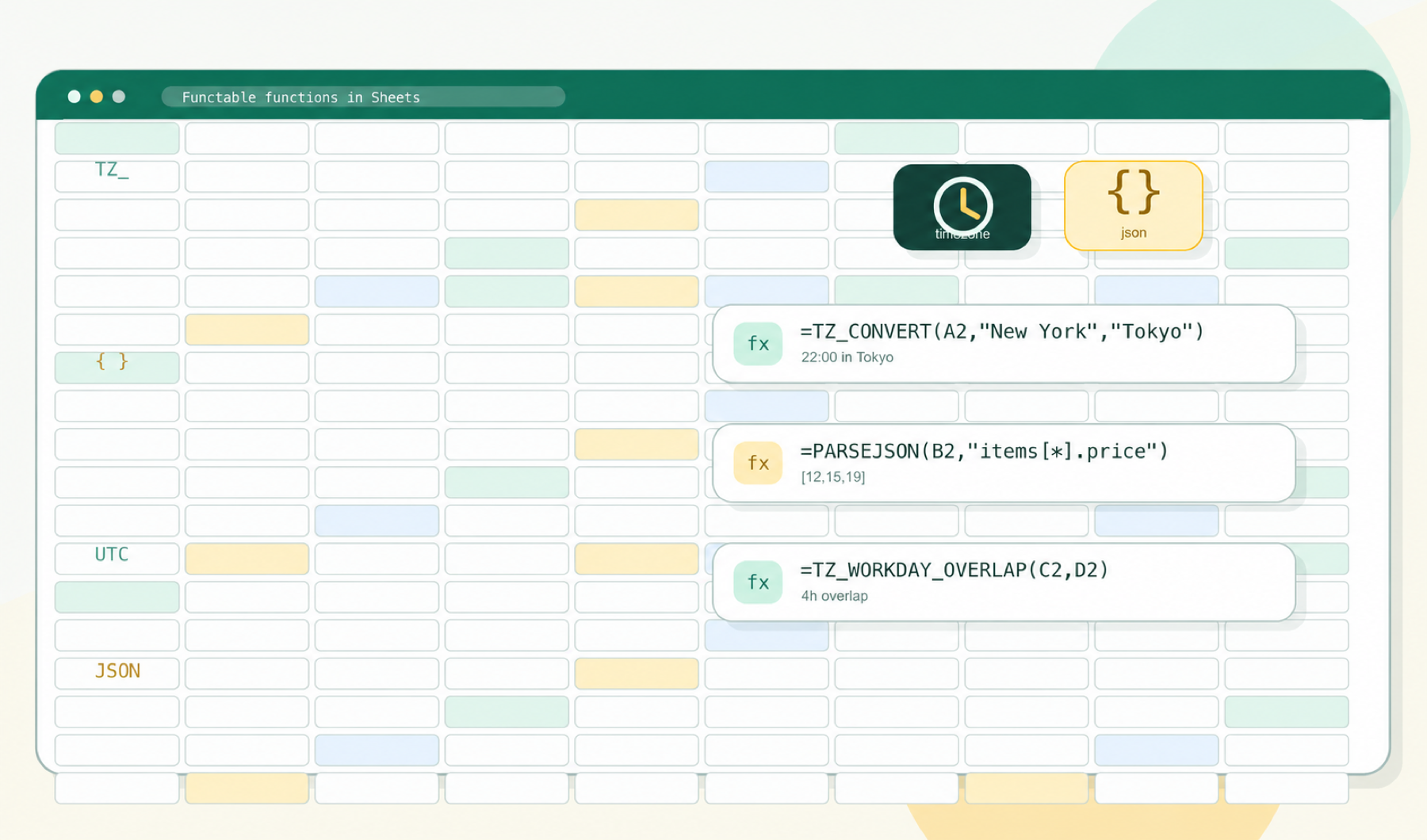Select the cell labeled UTC
This screenshot has height=840, width=1427.
coord(117,559)
